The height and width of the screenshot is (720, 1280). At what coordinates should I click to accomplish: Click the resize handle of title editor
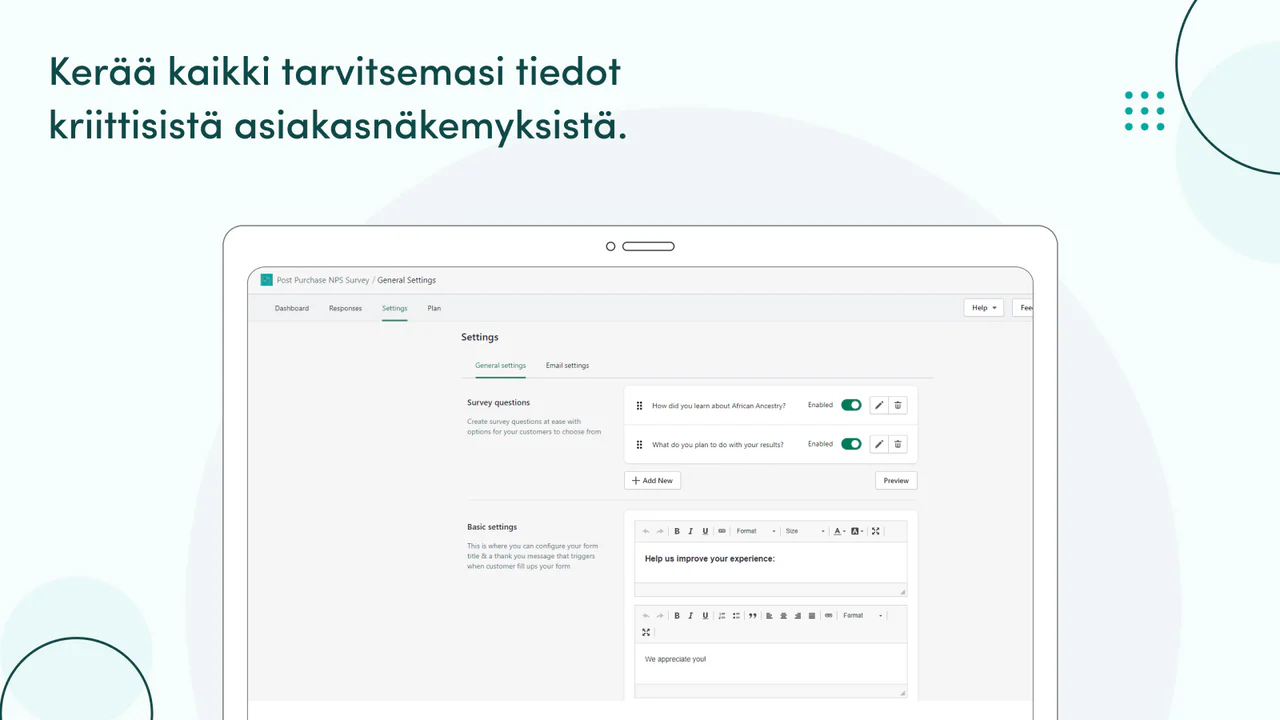coord(902,591)
